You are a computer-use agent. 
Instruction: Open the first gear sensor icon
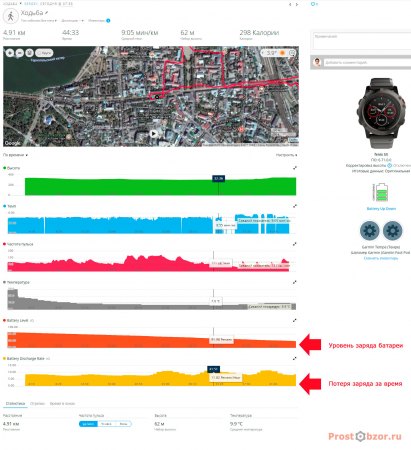(370, 231)
